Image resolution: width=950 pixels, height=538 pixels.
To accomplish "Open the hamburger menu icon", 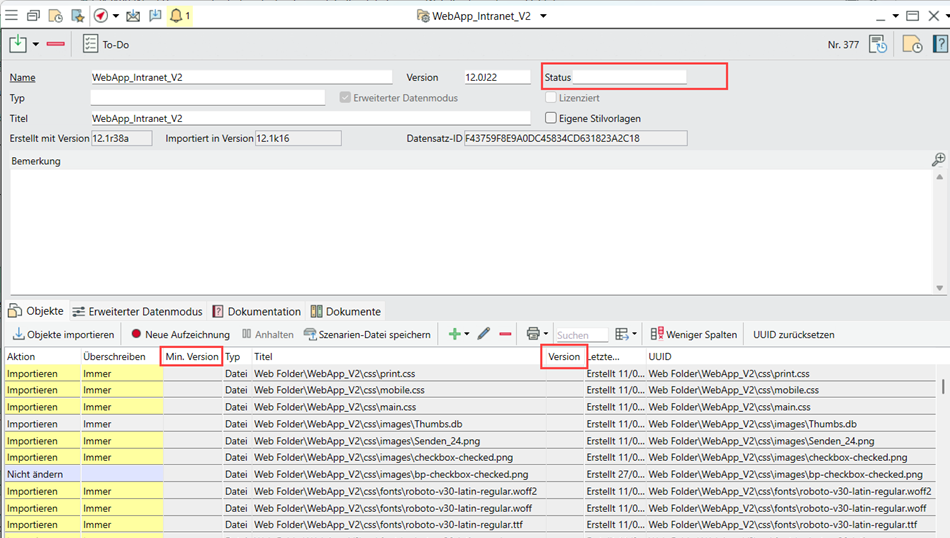I will coord(11,16).
